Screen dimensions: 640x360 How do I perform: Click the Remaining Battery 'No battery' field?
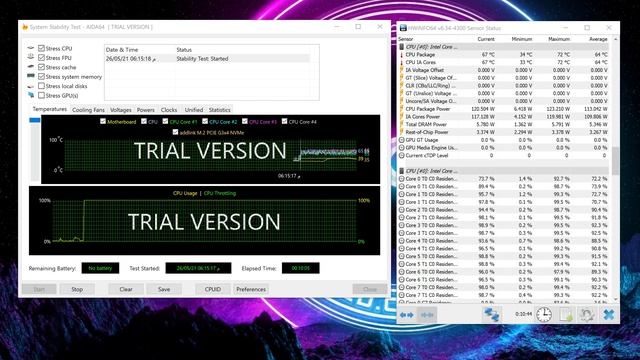coord(100,268)
